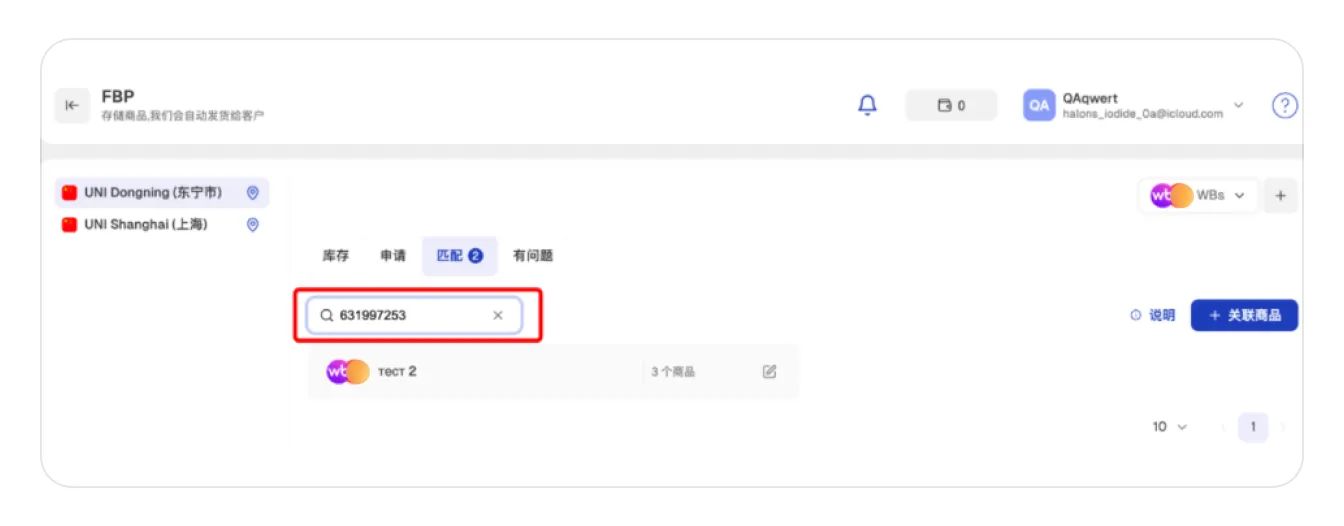Open the help question mark icon
Viewport: 1344px width, 526px height.
pos(1285,105)
